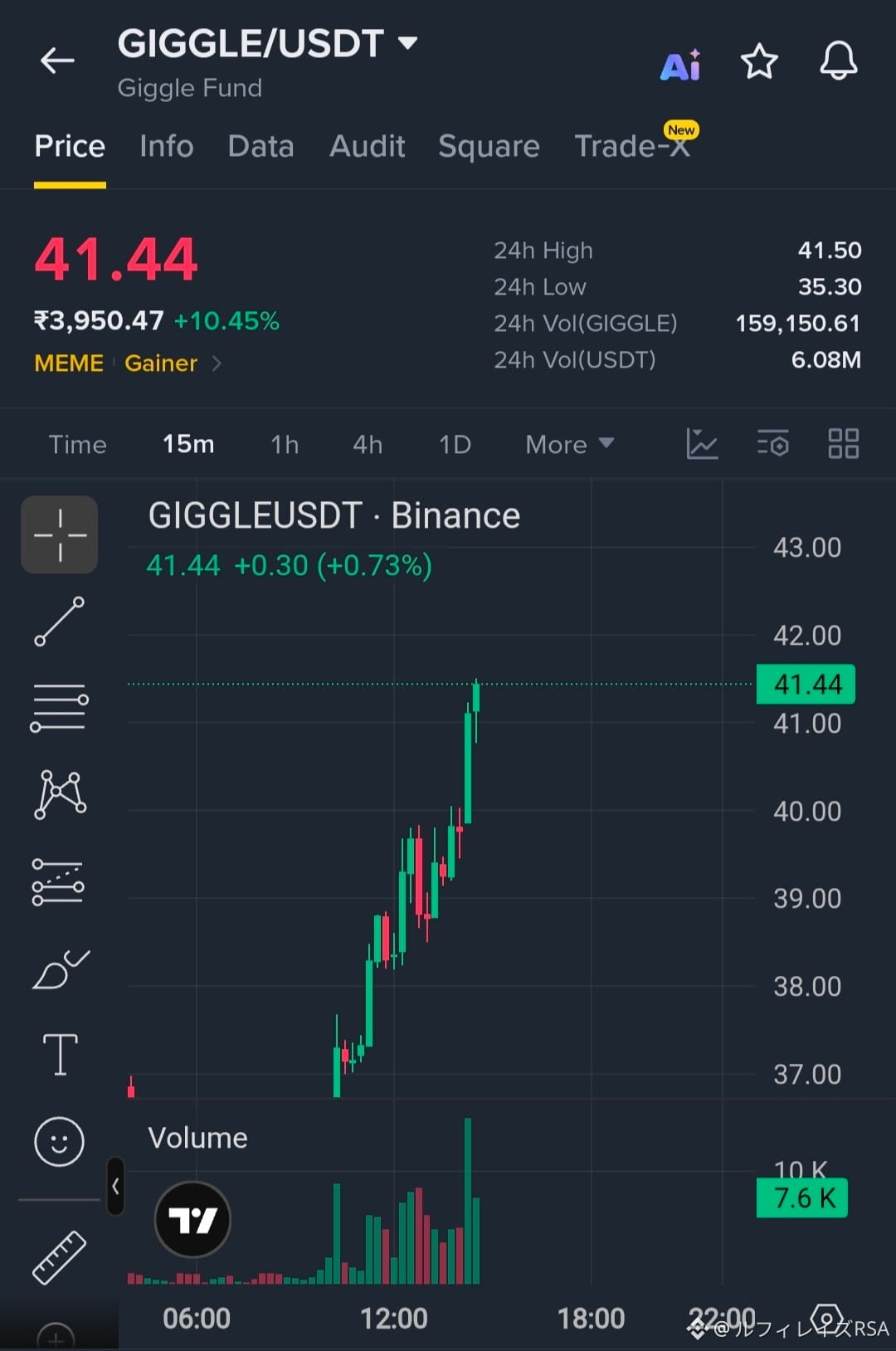This screenshot has width=896, height=1351.
Task: Open the emoji sticker tool
Action: point(59,1142)
